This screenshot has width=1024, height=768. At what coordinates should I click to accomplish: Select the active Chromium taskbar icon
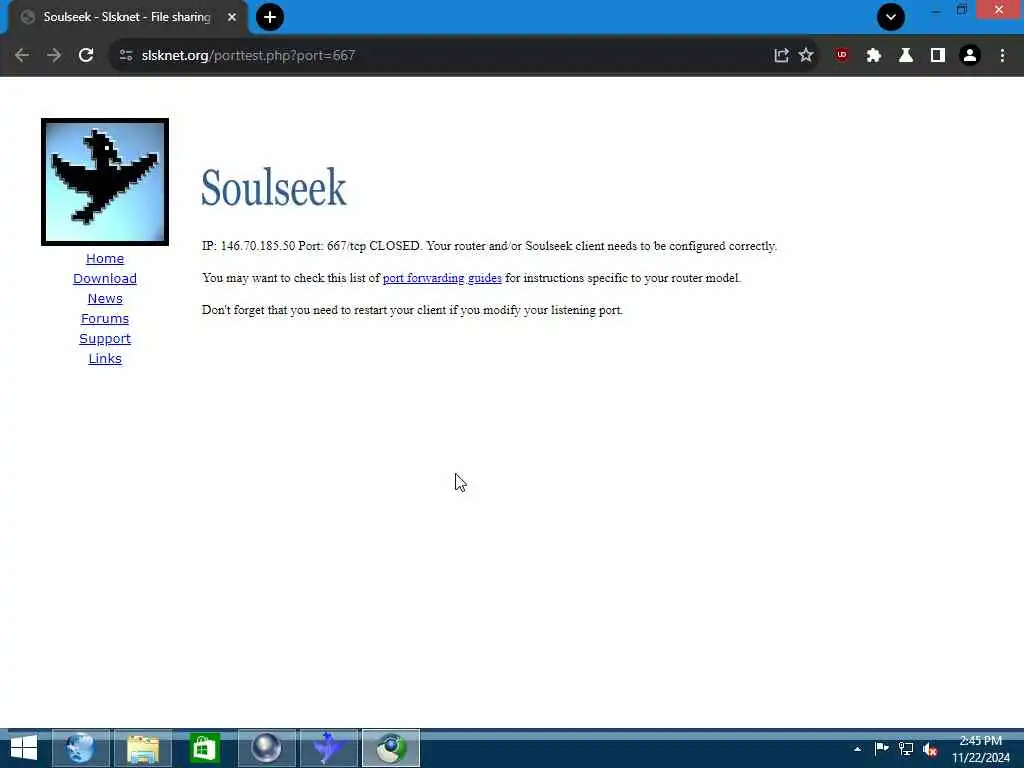[x=391, y=748]
